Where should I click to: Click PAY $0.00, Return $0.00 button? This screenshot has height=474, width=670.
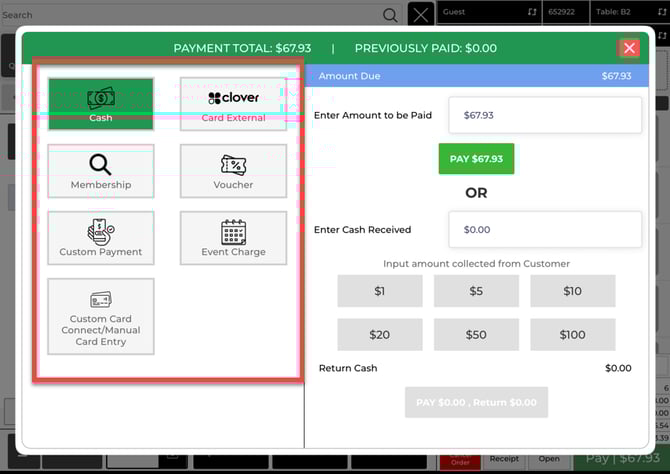(476, 402)
